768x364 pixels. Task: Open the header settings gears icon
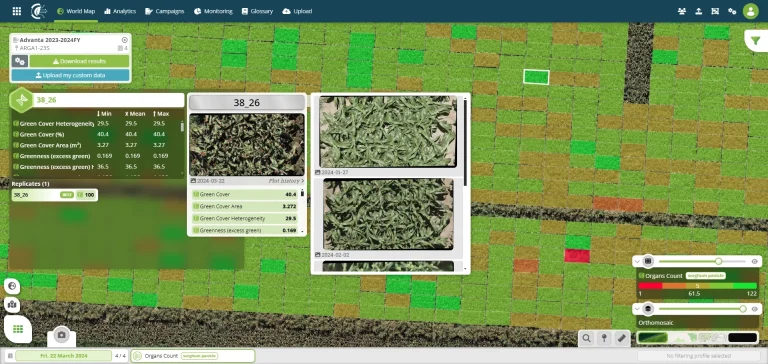pos(732,11)
